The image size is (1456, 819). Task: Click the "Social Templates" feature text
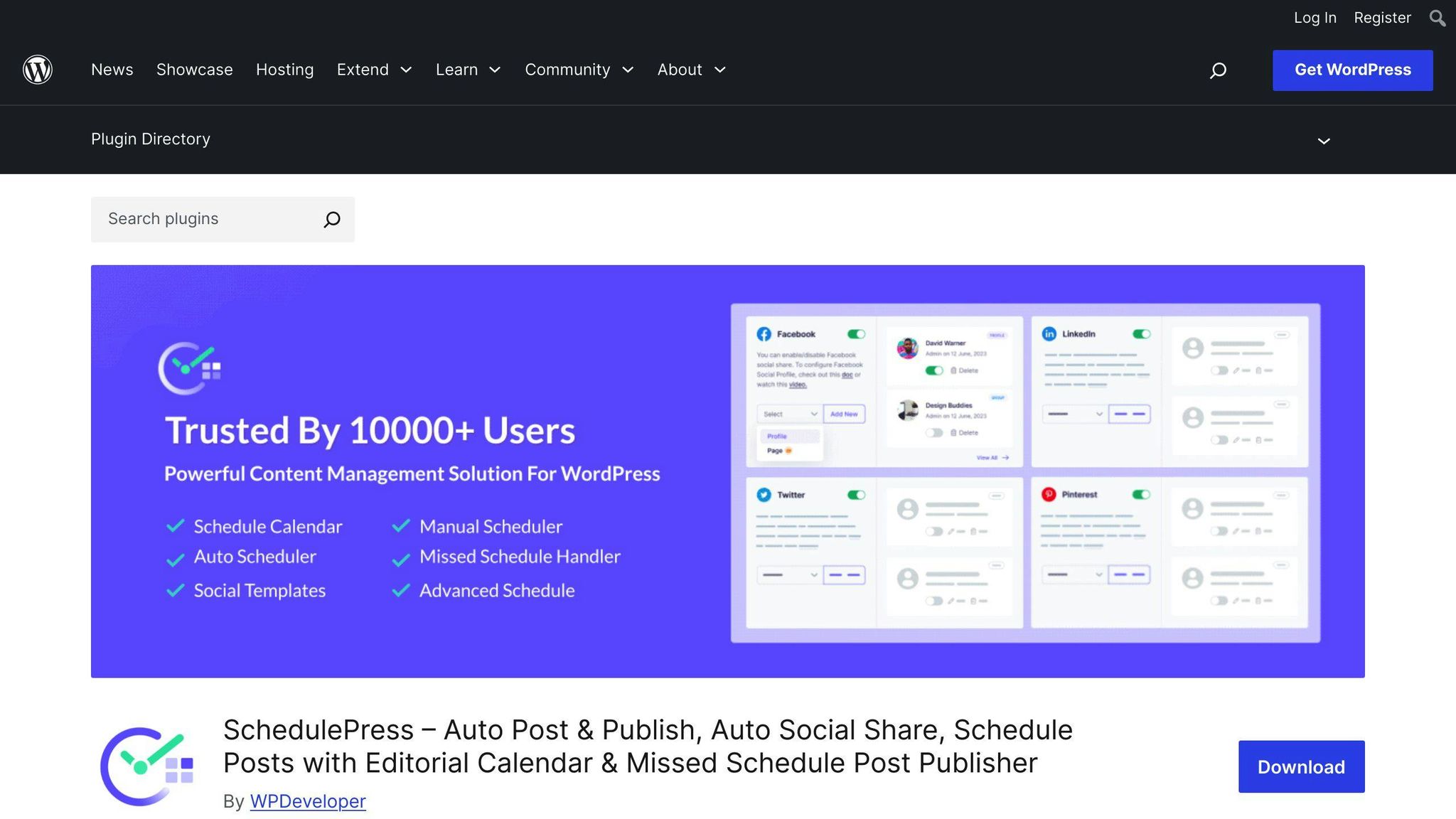[259, 591]
